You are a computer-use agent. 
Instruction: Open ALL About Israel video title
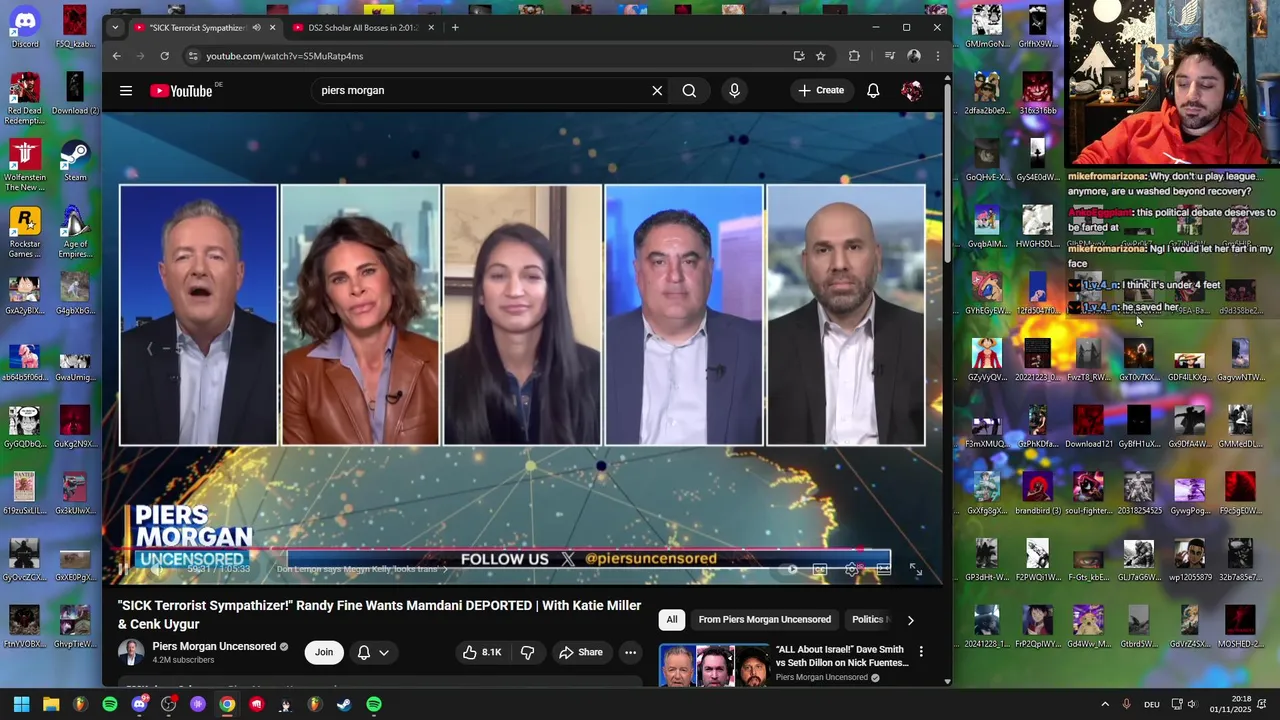tap(842, 656)
